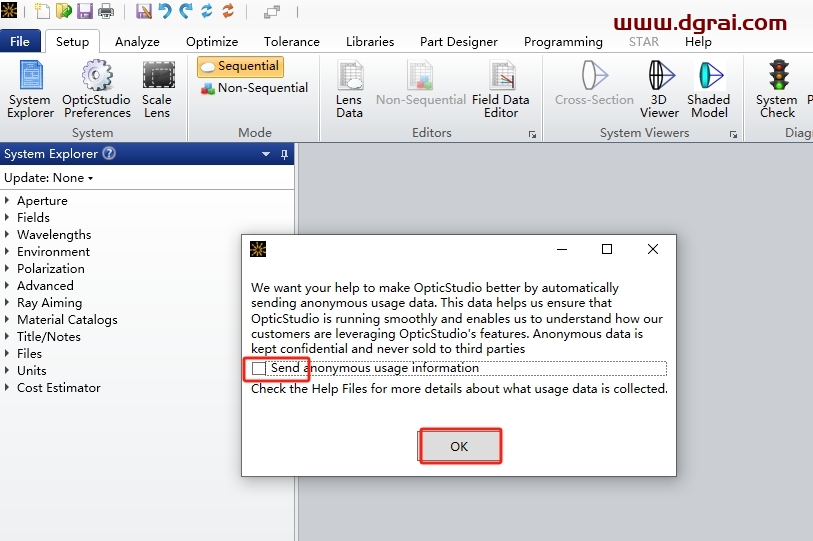Open System Explorer panel options arrow
The height and width of the screenshot is (541, 813).
click(266, 154)
